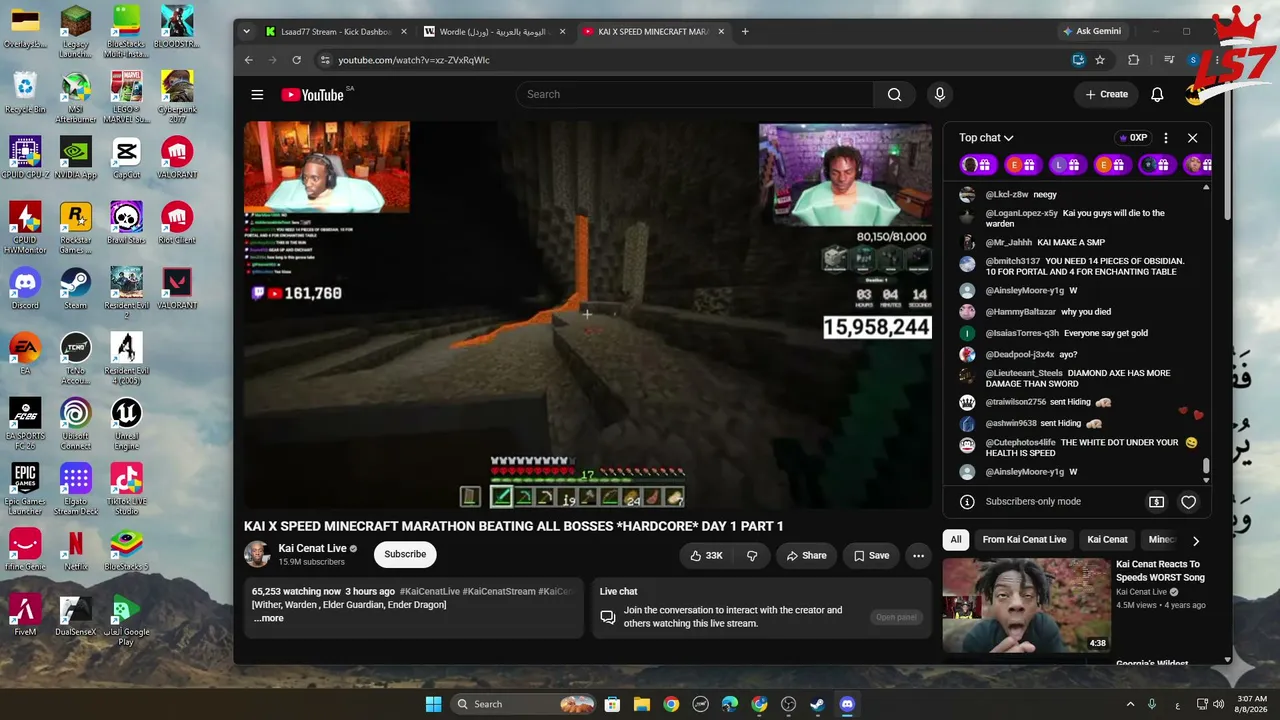Open the Recycle Bin
The height and width of the screenshot is (720, 1280).
tap(25, 93)
